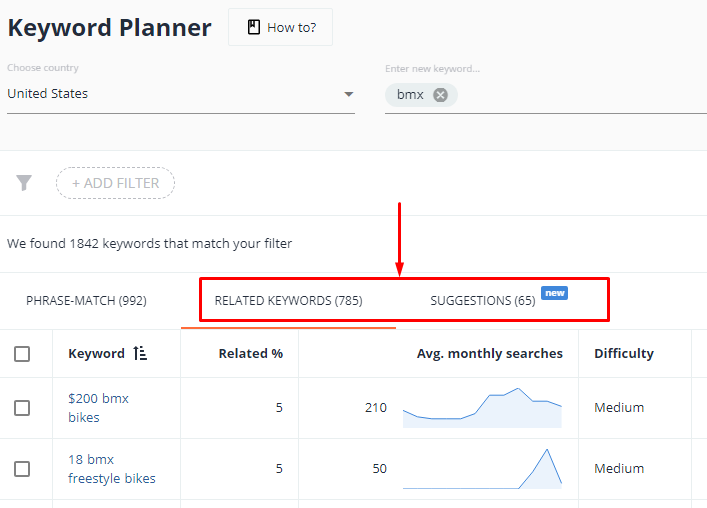Viewport: 707px width, 508px height.
Task: Open the How to? guide button
Action: pos(280,27)
